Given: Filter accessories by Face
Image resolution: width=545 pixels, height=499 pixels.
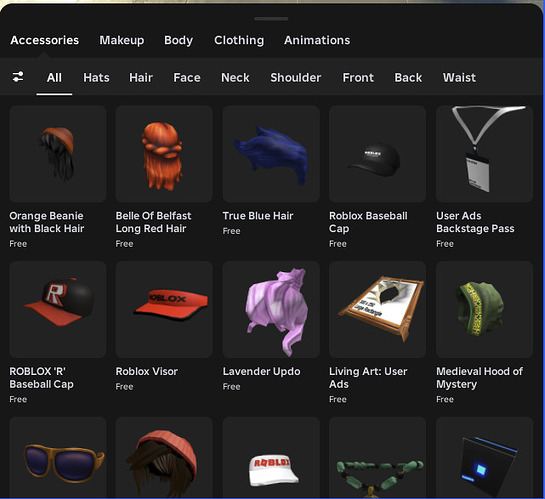Looking at the screenshot, I should click(x=187, y=77).
